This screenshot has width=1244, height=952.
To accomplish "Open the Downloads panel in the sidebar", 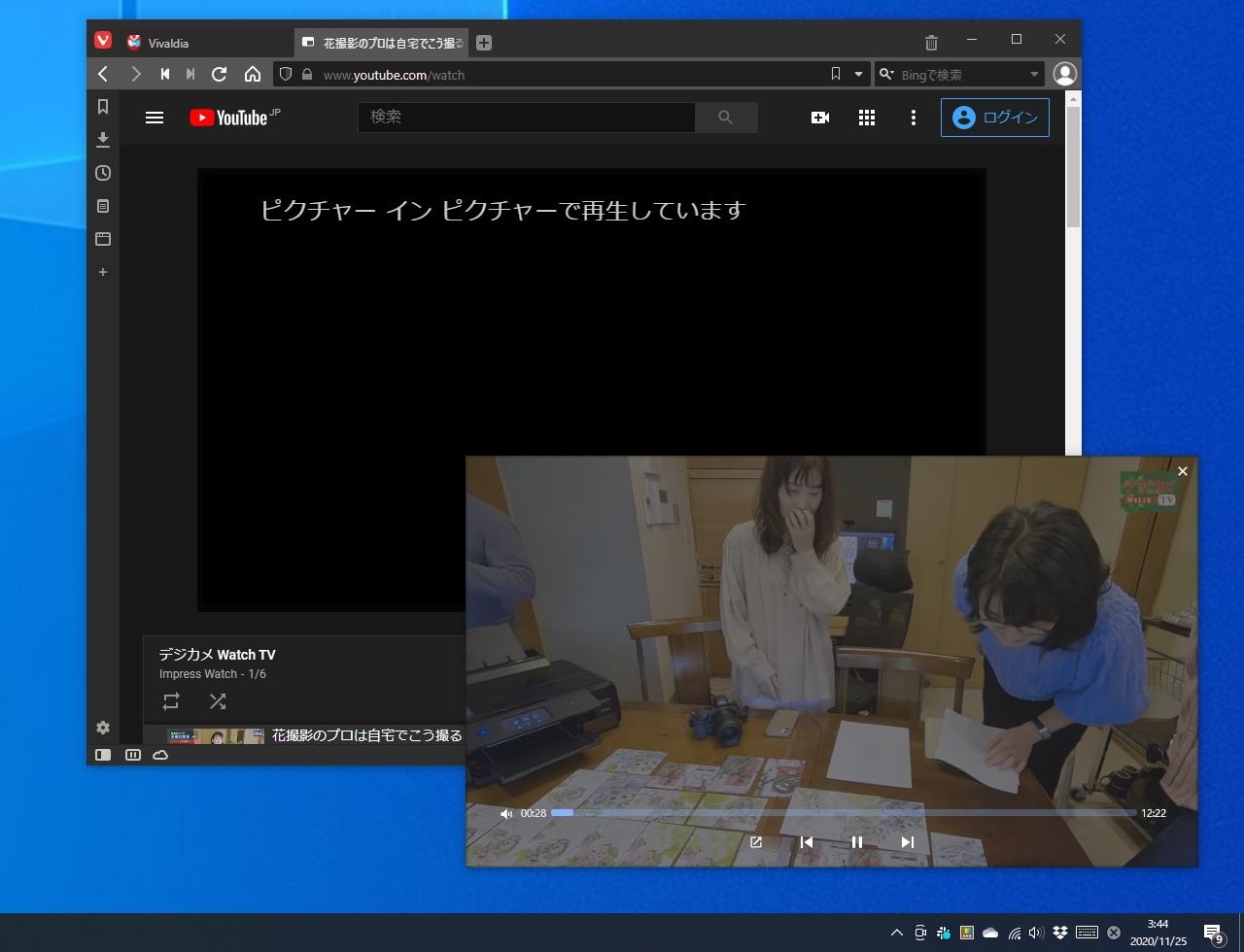I will click(x=103, y=140).
